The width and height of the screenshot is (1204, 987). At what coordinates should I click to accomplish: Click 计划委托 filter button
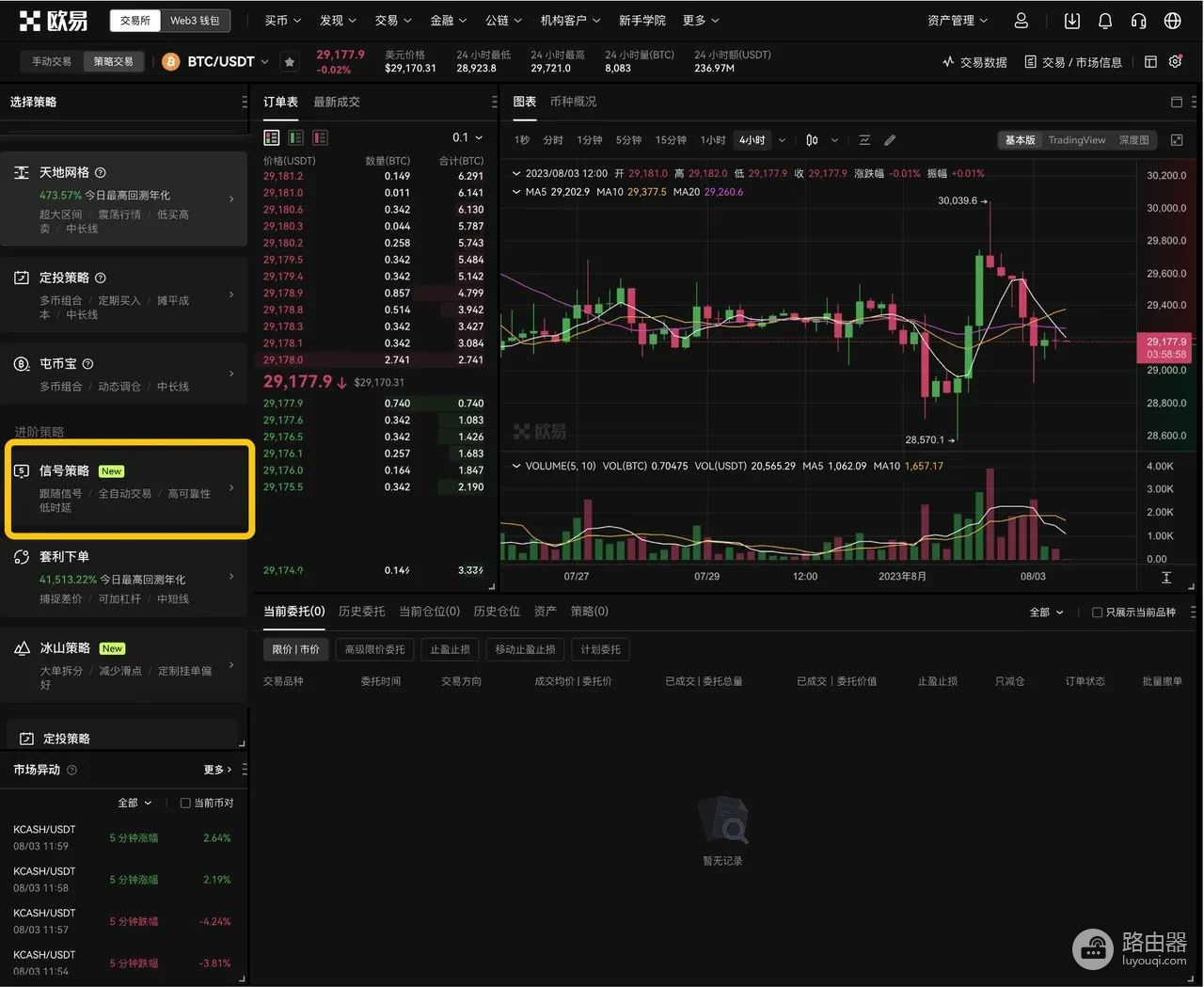tap(600, 649)
